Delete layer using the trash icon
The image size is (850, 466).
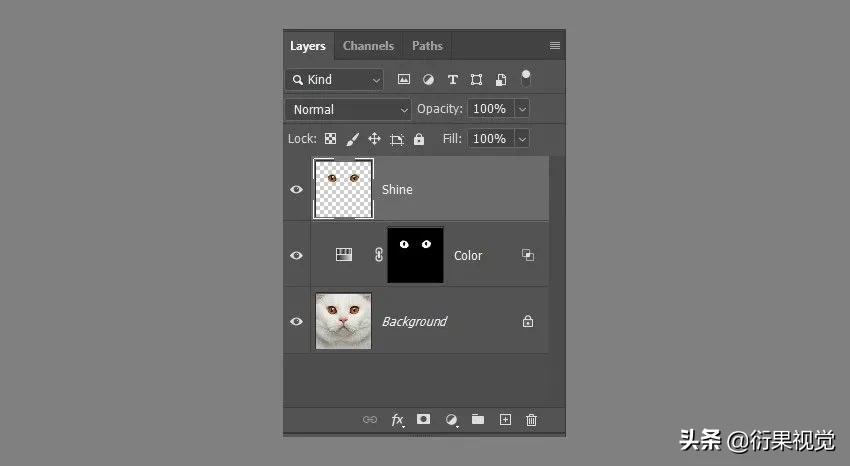tap(532, 420)
